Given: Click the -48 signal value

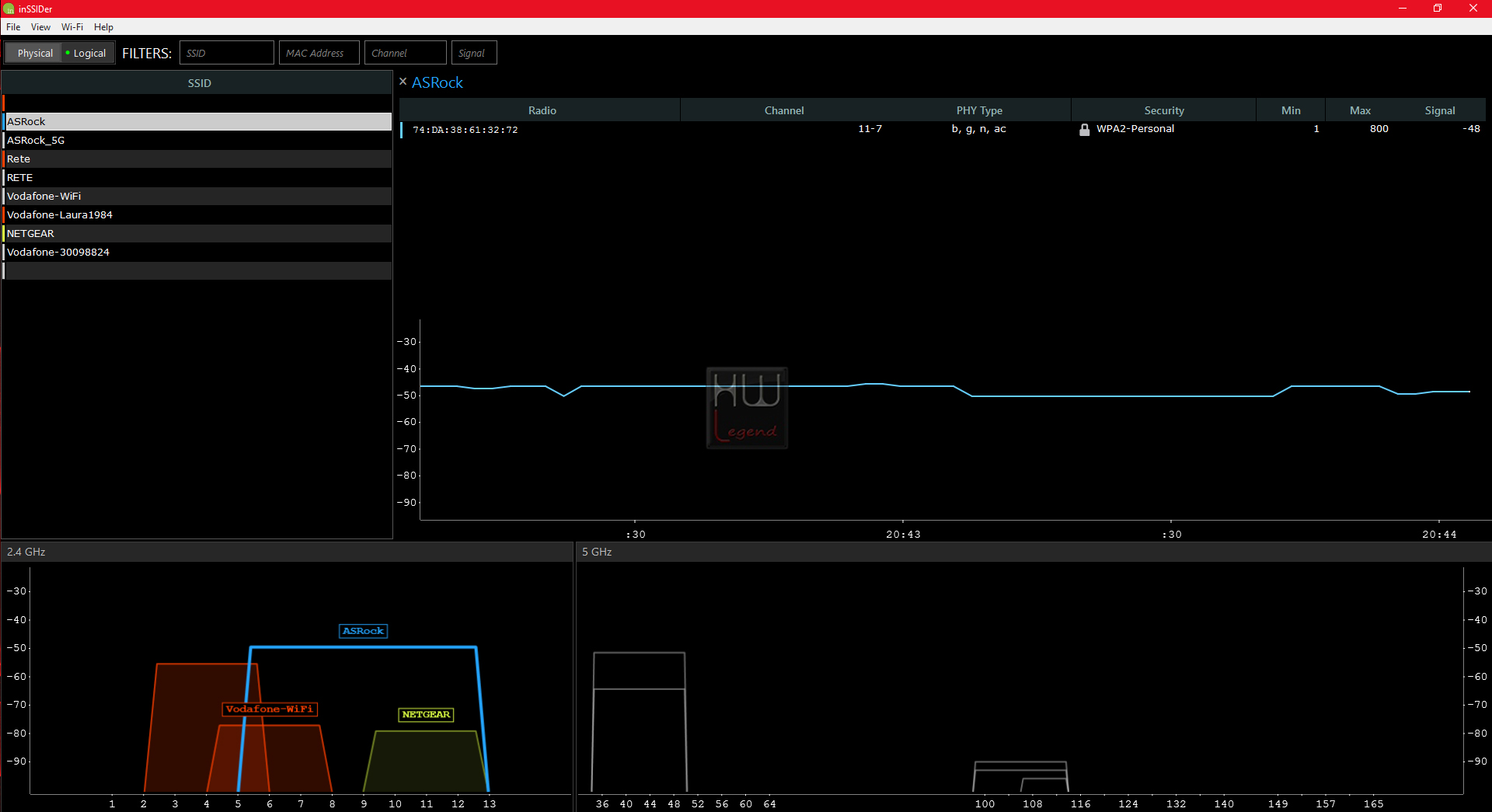Looking at the screenshot, I should [x=1471, y=129].
